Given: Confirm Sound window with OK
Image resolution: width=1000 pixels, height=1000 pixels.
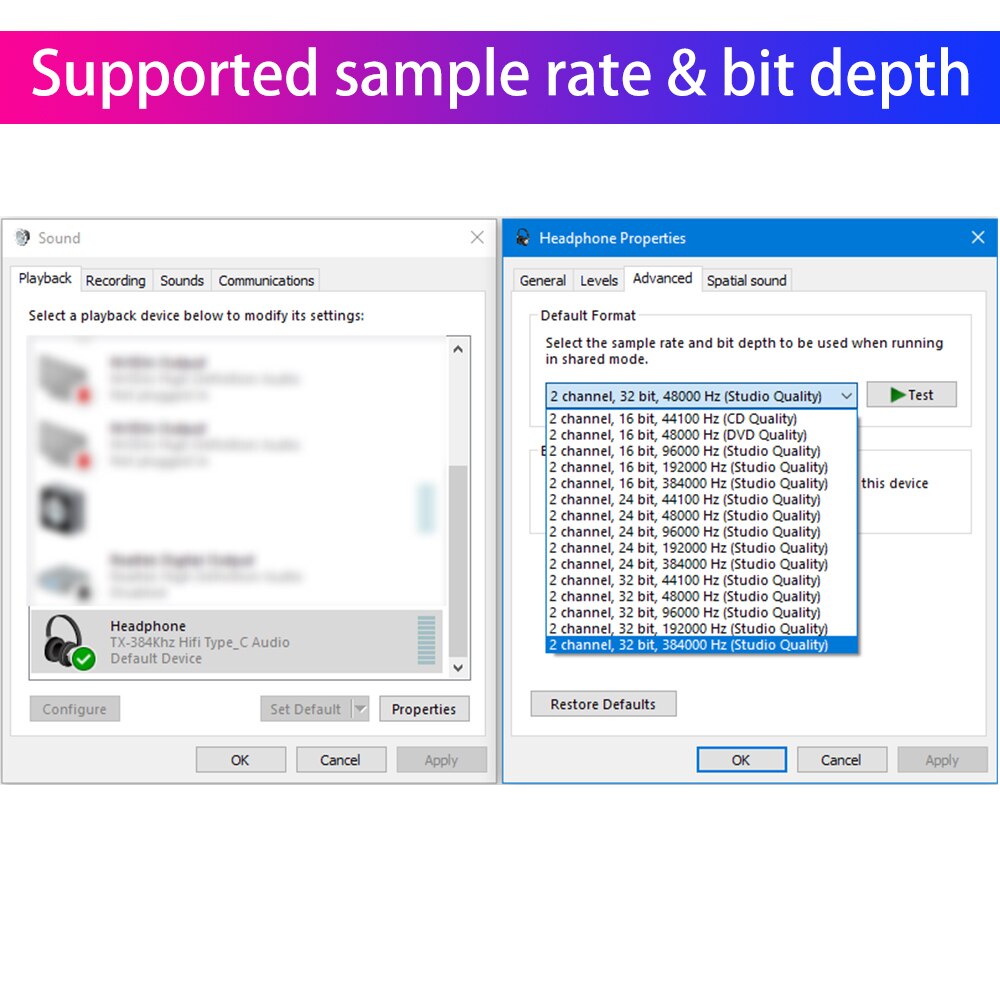Looking at the screenshot, I should pyautogui.click(x=240, y=760).
